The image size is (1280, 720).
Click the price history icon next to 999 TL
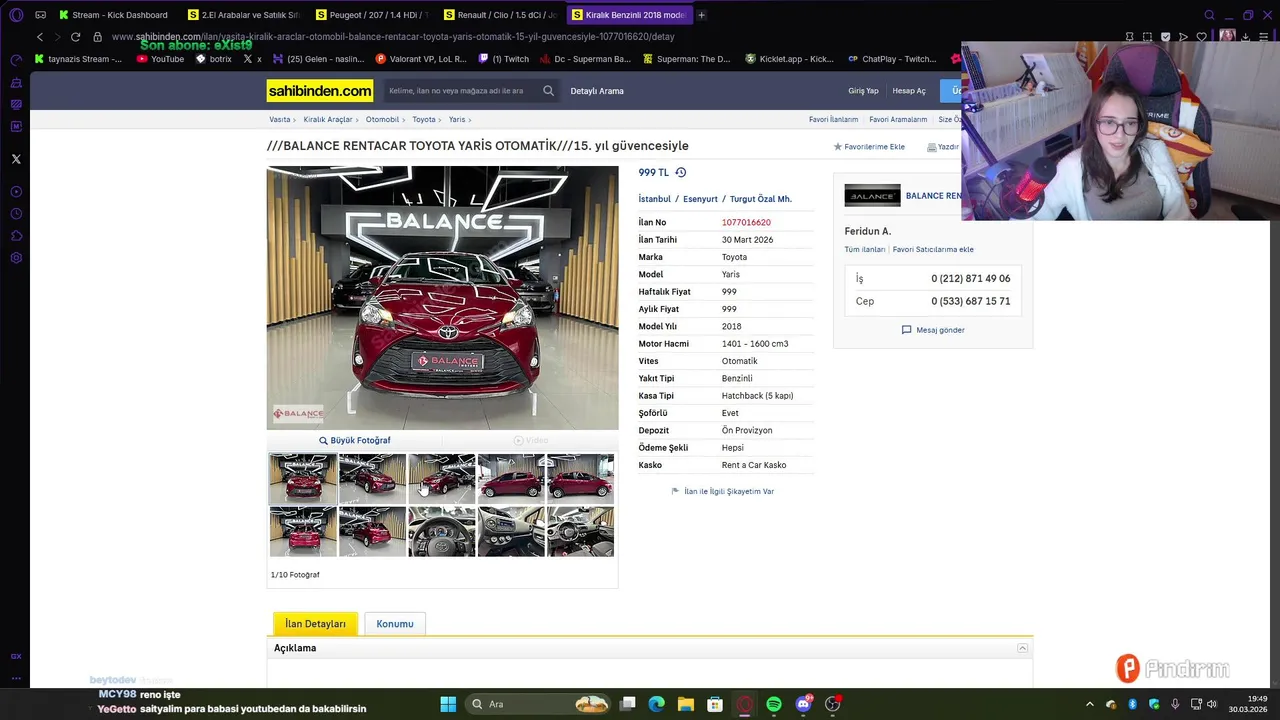681,172
